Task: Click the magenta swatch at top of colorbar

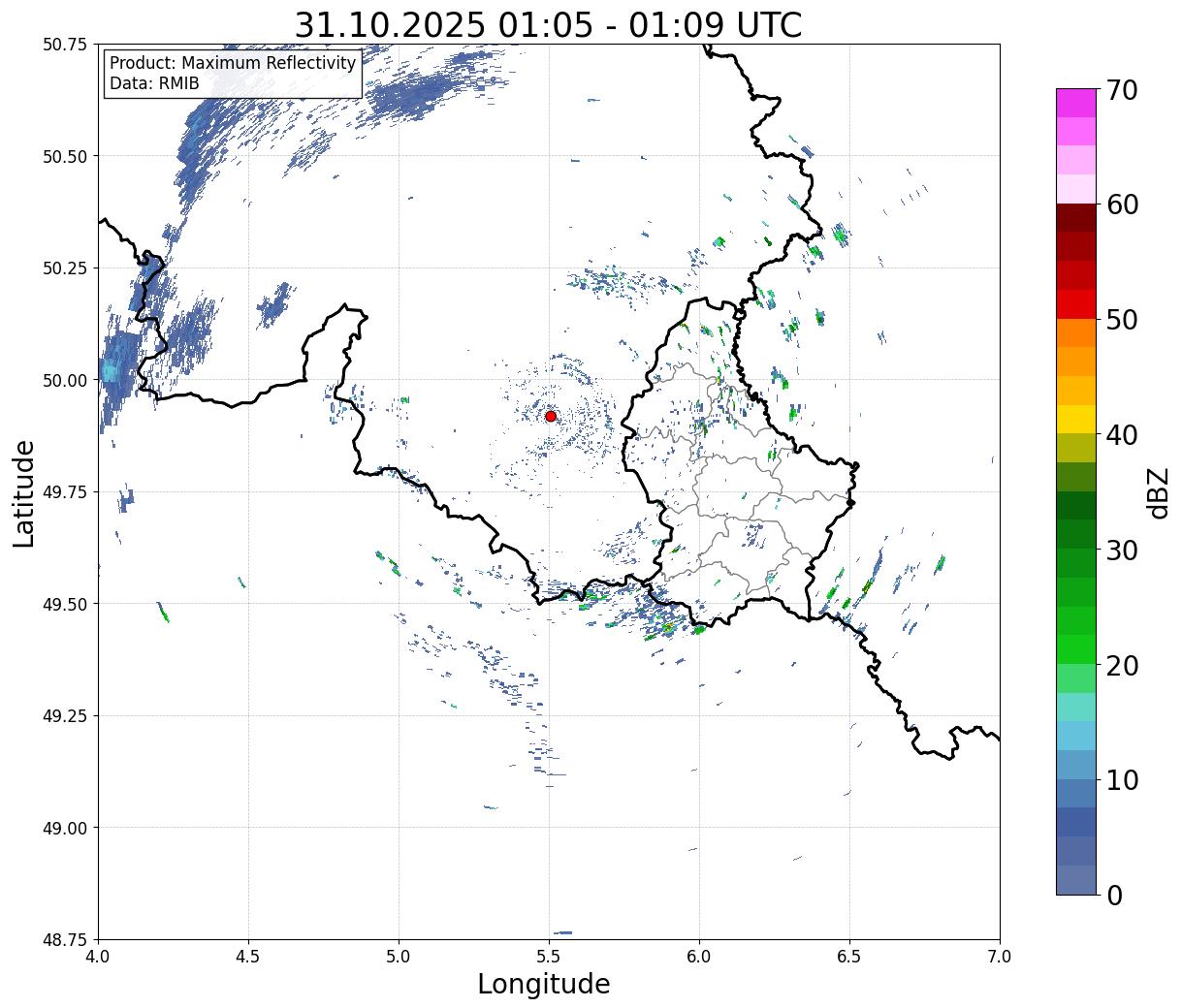Action: [1076, 103]
